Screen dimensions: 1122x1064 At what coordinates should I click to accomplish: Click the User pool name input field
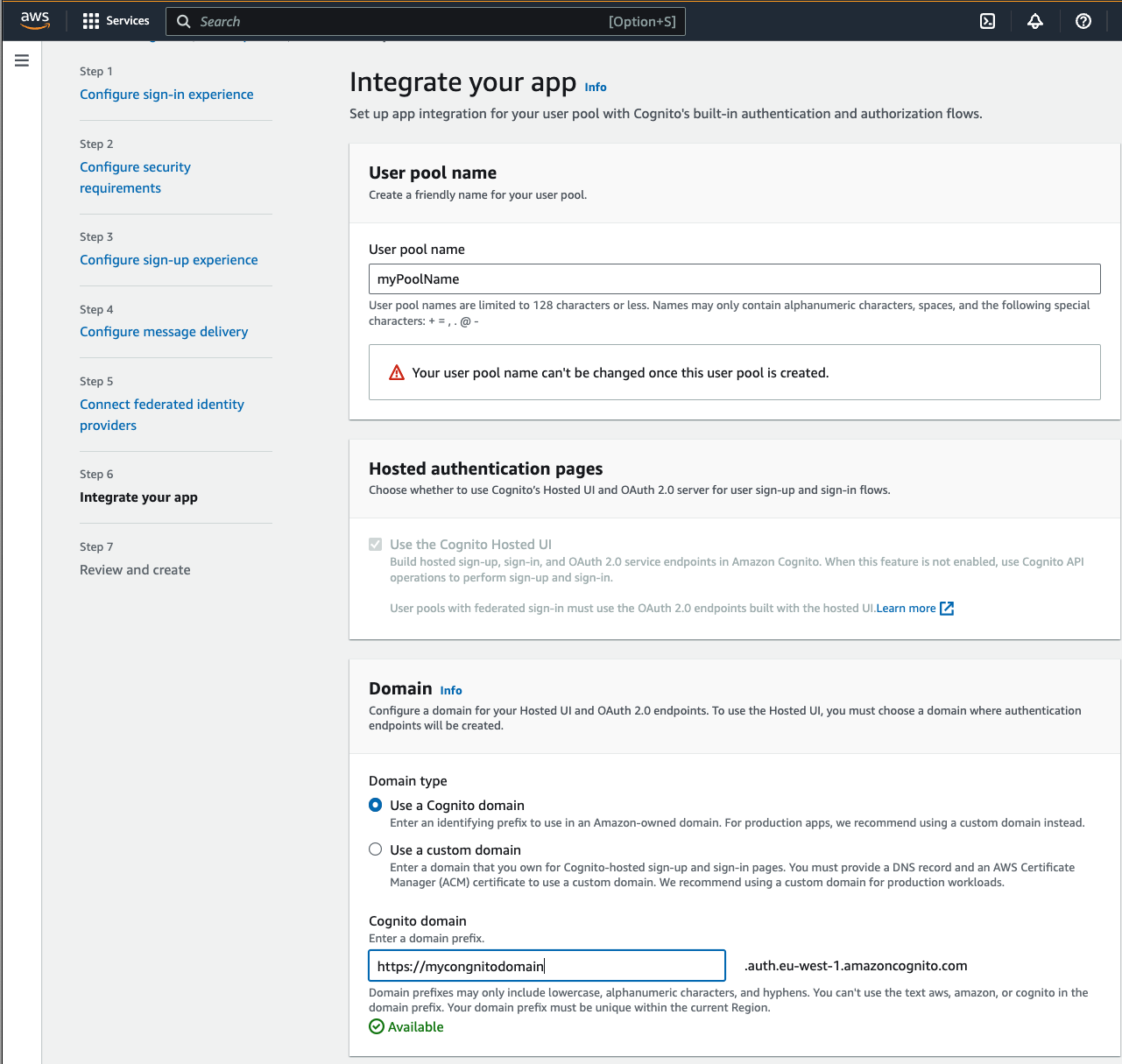click(735, 279)
